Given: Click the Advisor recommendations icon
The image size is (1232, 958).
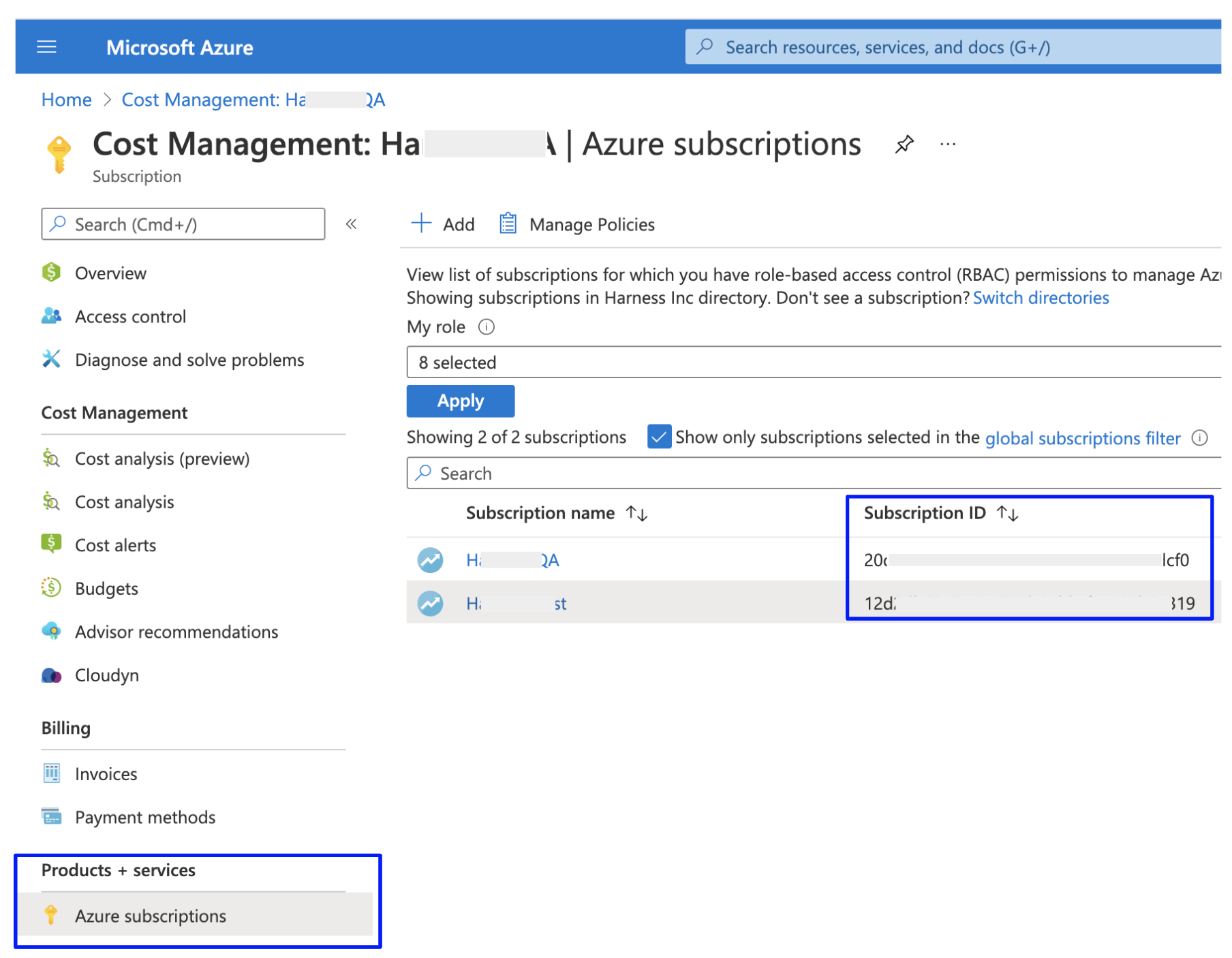Looking at the screenshot, I should [x=50, y=631].
